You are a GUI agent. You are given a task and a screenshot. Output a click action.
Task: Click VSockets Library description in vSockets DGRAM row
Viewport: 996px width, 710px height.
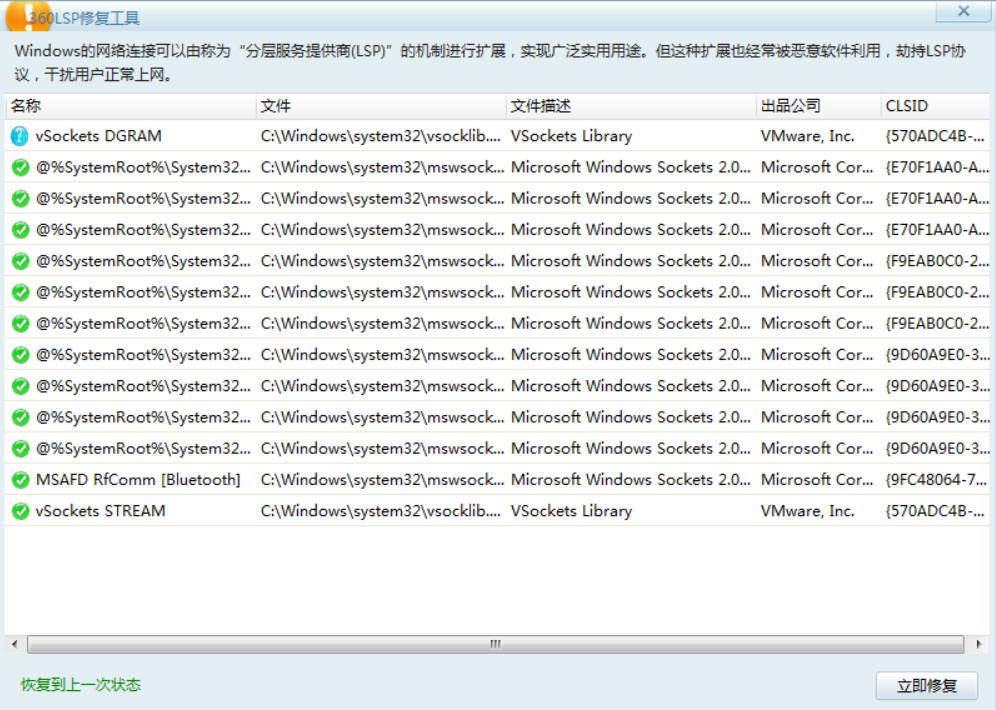[x=571, y=135]
